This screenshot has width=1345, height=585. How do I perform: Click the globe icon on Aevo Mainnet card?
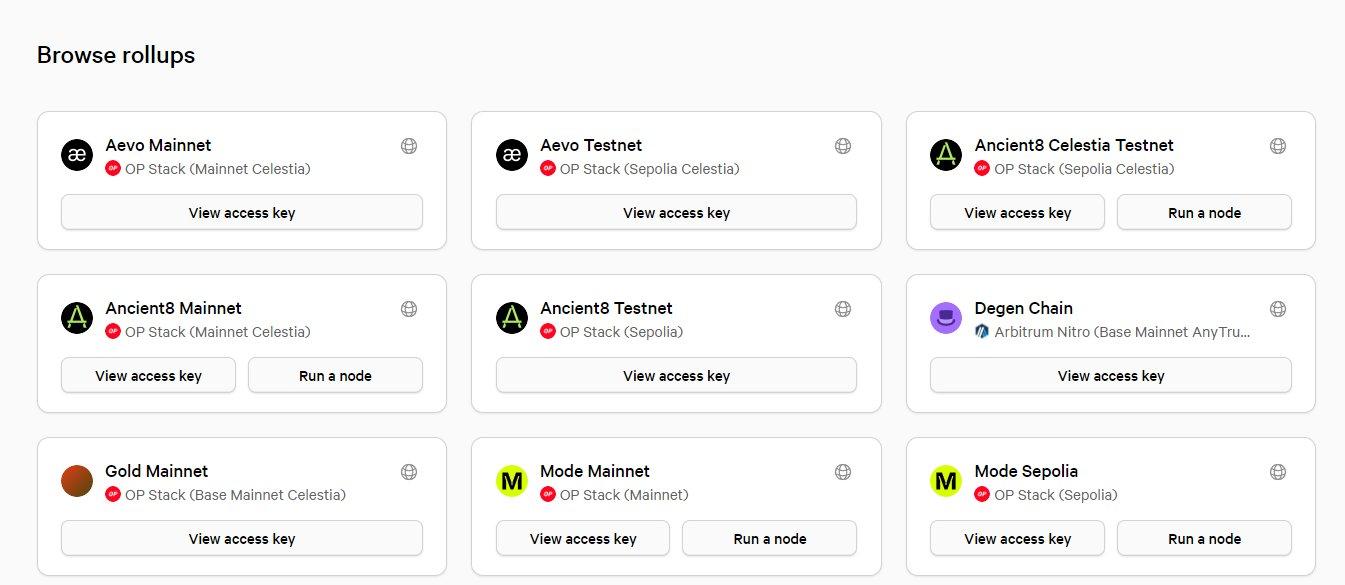(408, 146)
